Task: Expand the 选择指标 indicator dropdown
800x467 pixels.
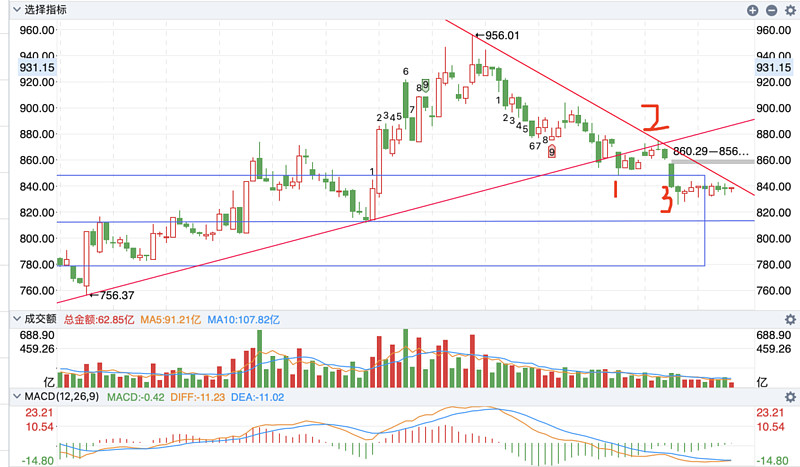Action: coord(40,10)
